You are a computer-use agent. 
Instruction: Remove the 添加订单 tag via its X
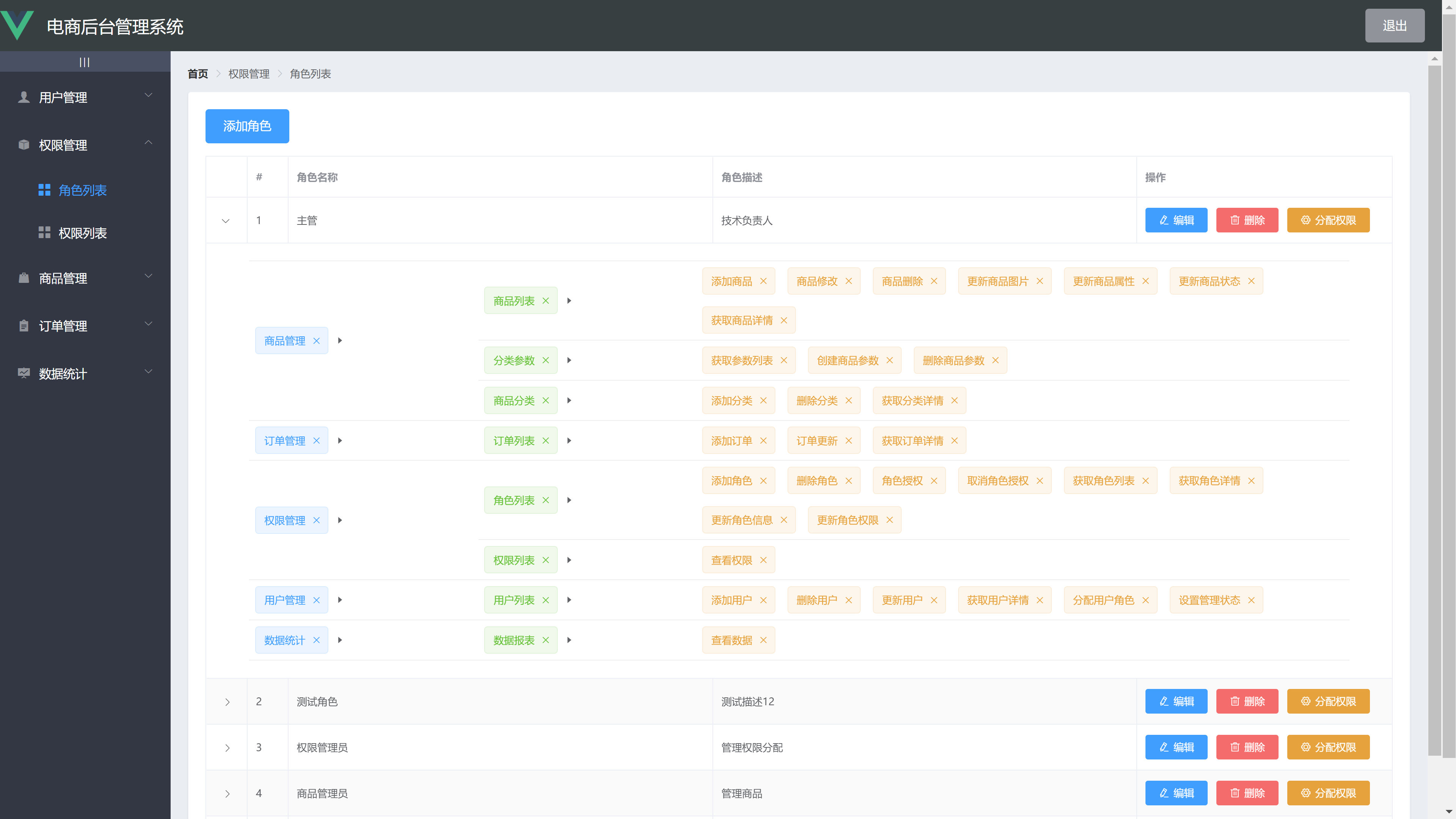tap(763, 440)
